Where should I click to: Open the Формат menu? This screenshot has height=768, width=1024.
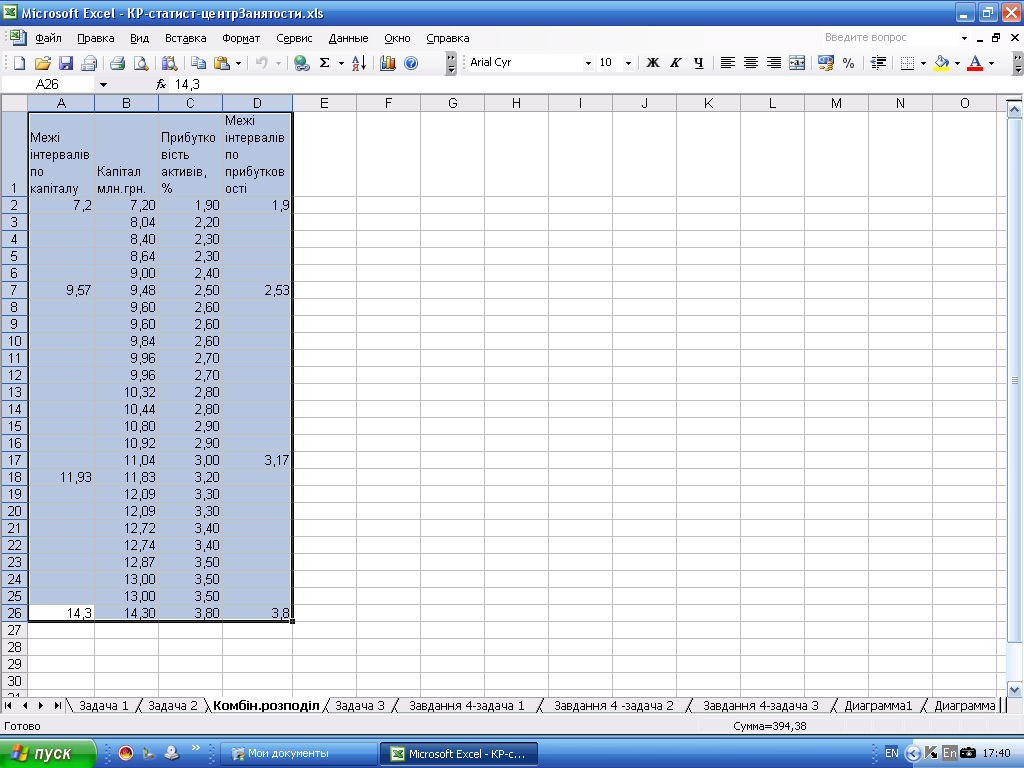pyautogui.click(x=241, y=38)
